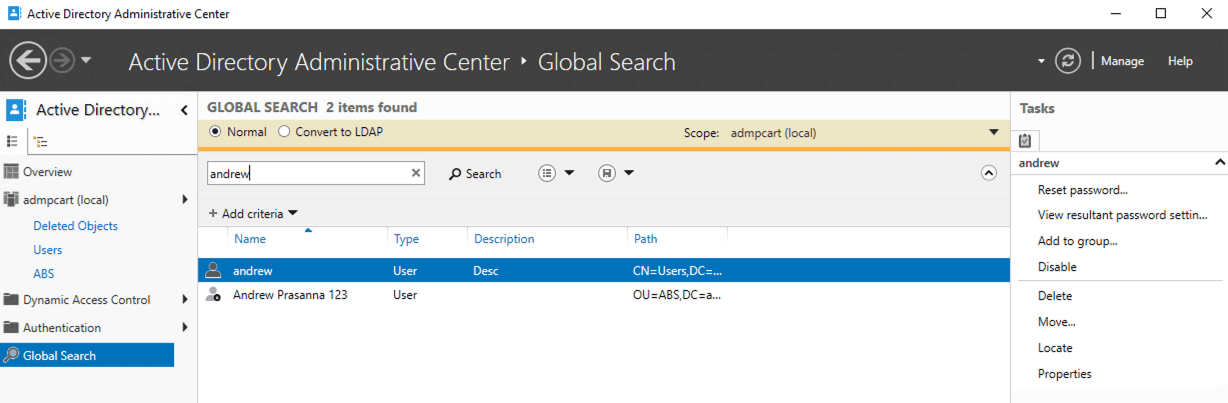The height and width of the screenshot is (403, 1228).
Task: Expand Dynamic Access Control arrow
Action: [185, 299]
